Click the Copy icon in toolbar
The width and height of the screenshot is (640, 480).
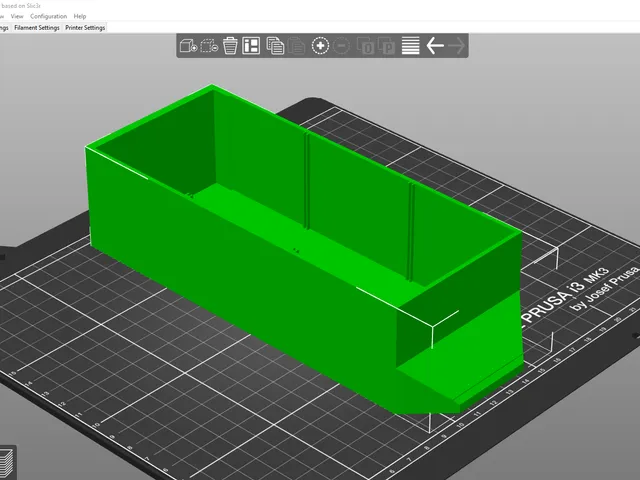275,46
